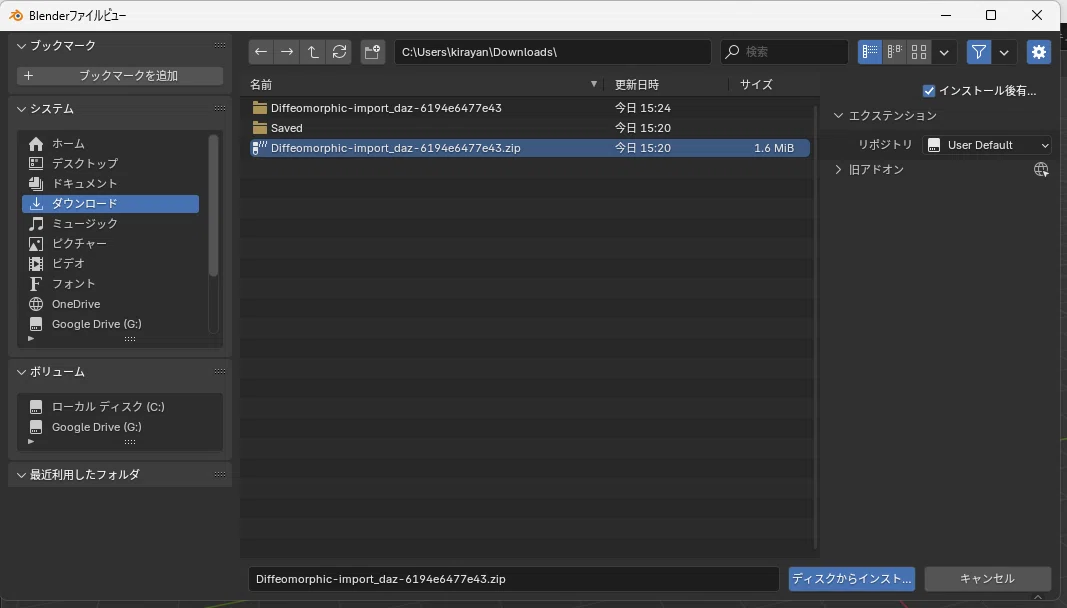Click the Blender logo in title bar
Image resolution: width=1067 pixels, height=608 pixels.
pyautogui.click(x=16, y=15)
